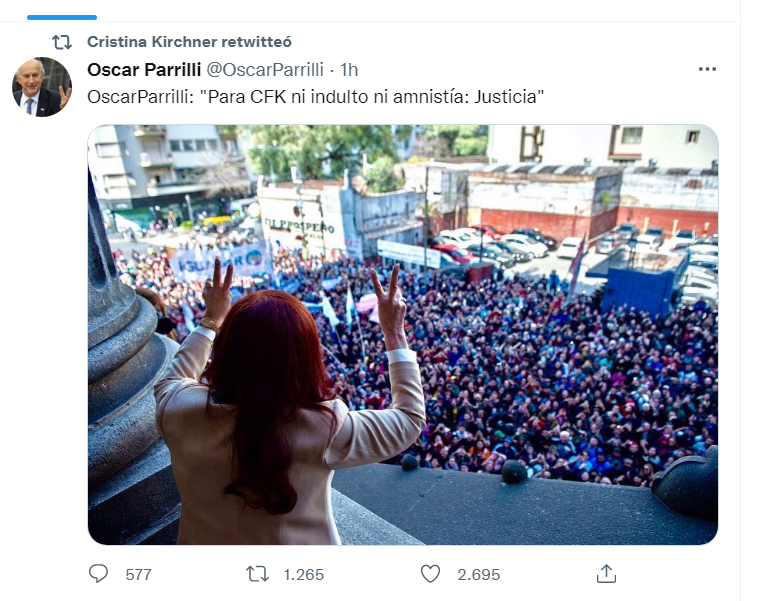Open the crowd photo attached to tweet
The height and width of the screenshot is (601, 771).
[x=403, y=334]
